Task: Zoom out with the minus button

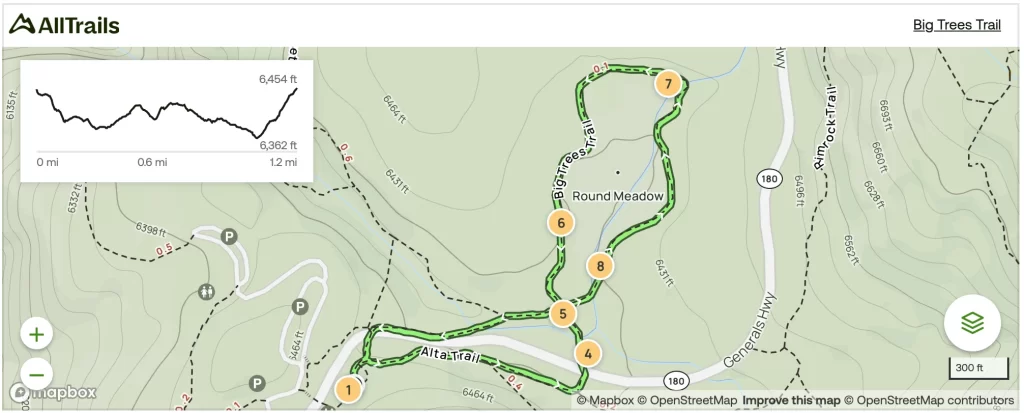Action: [x=37, y=374]
